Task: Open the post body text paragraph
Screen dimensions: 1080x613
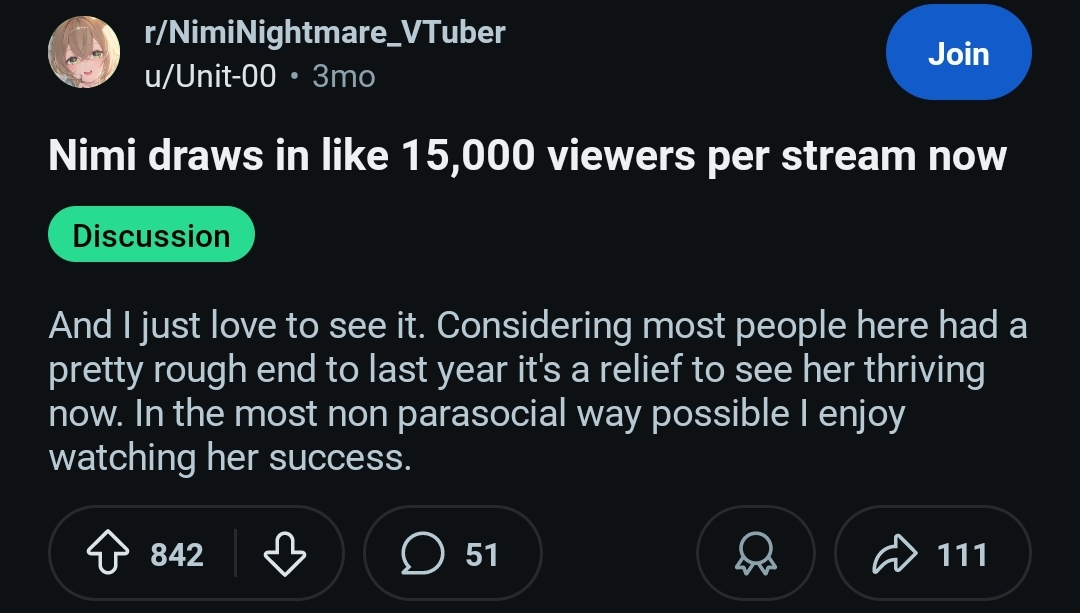Action: point(537,391)
